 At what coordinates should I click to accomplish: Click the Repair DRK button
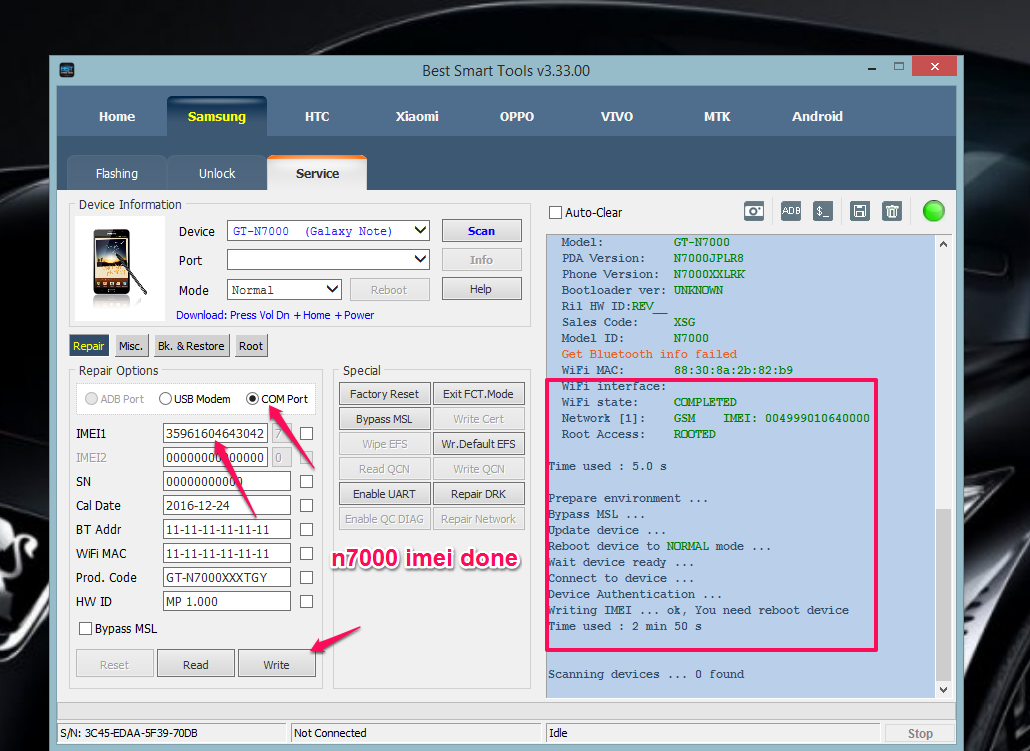click(478, 493)
